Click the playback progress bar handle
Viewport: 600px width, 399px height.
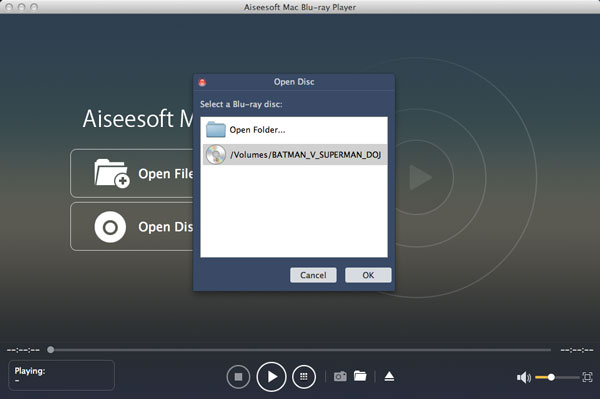[x=51, y=350]
